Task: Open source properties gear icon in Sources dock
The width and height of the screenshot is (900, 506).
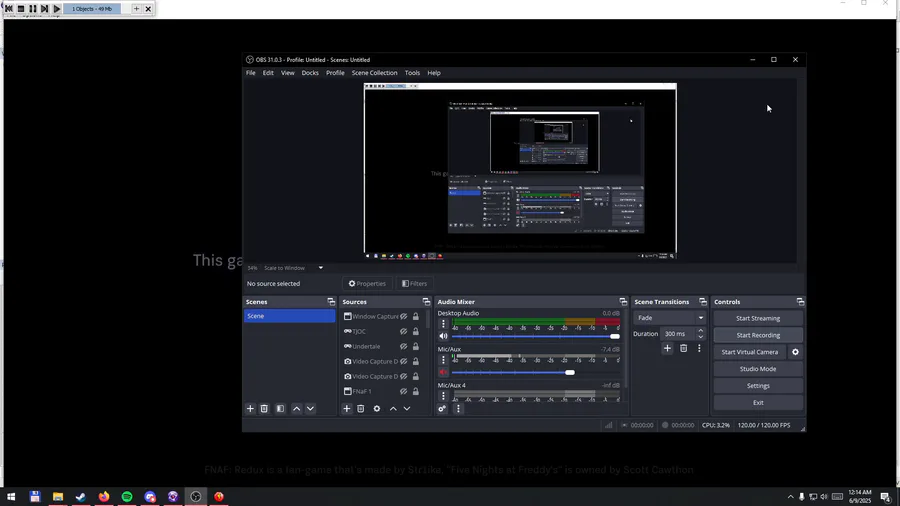Action: click(377, 408)
